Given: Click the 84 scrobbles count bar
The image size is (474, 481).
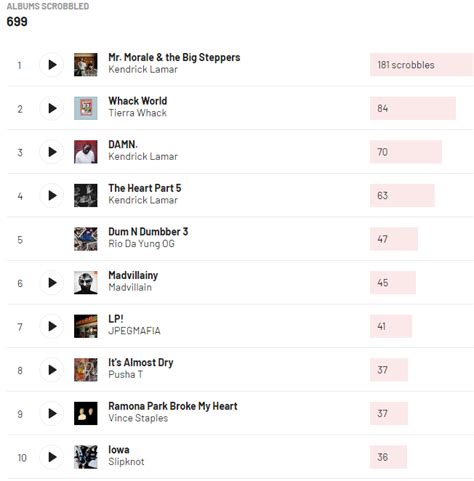Looking at the screenshot, I should [x=413, y=108].
